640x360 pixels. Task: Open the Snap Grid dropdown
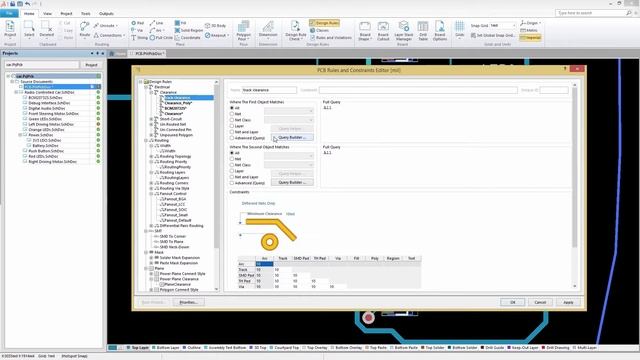513,26
